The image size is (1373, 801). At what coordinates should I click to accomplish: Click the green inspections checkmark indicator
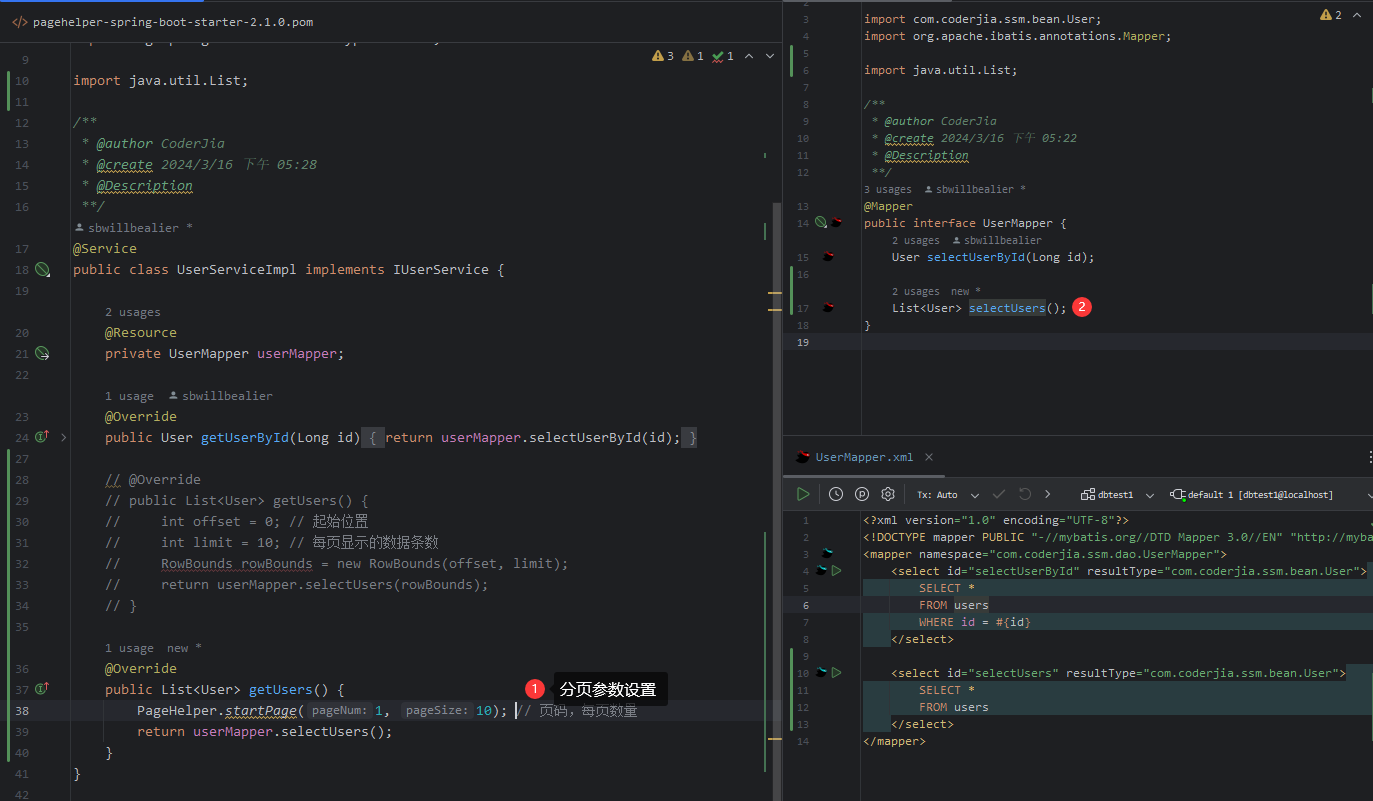(x=722, y=56)
